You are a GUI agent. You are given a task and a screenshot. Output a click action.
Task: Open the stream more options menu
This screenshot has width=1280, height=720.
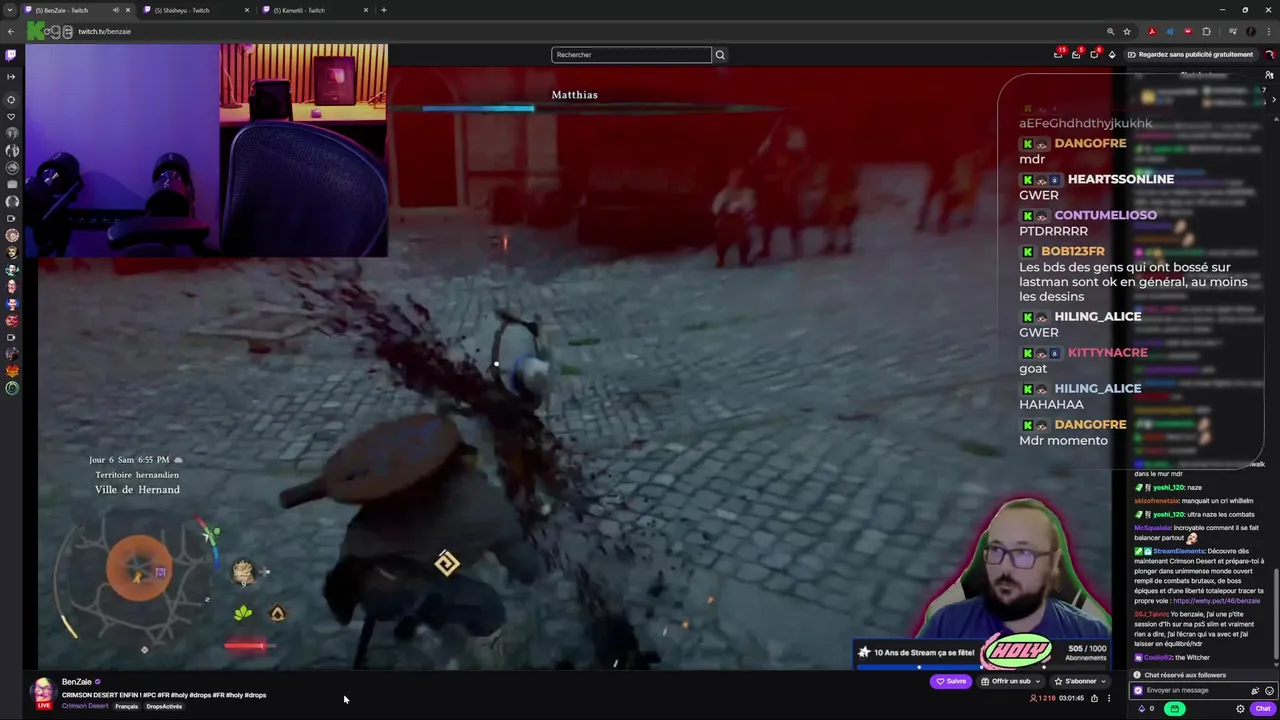1108,698
